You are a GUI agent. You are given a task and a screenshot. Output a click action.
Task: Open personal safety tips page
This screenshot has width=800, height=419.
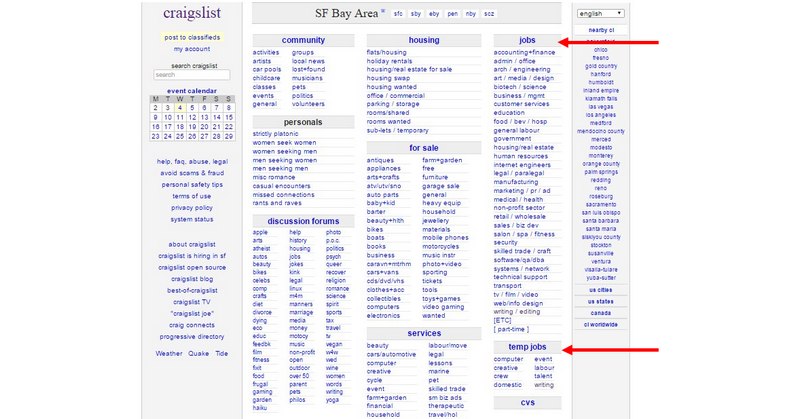(192, 185)
